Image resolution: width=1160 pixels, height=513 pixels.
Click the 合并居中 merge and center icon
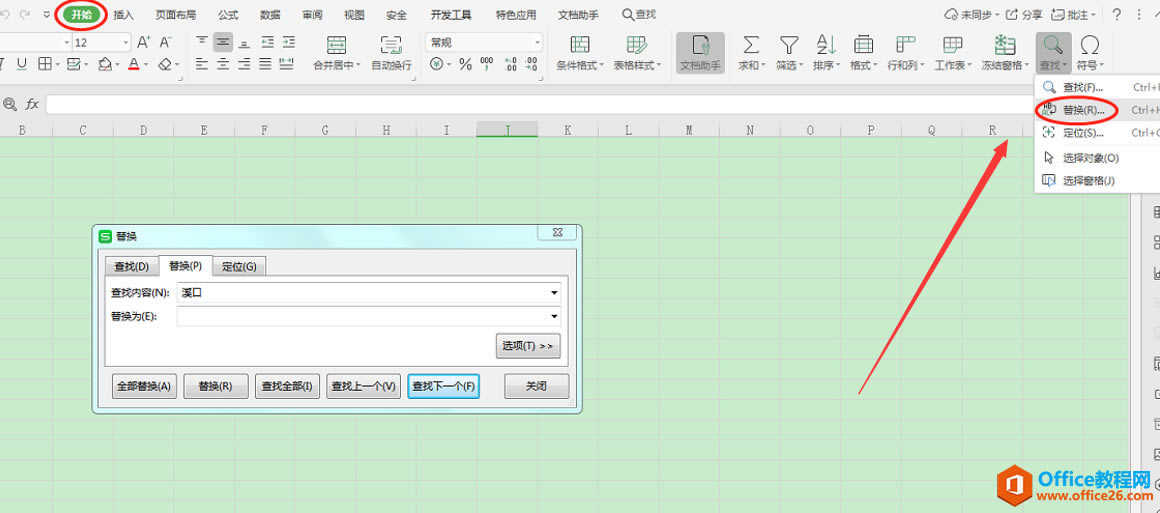337,44
